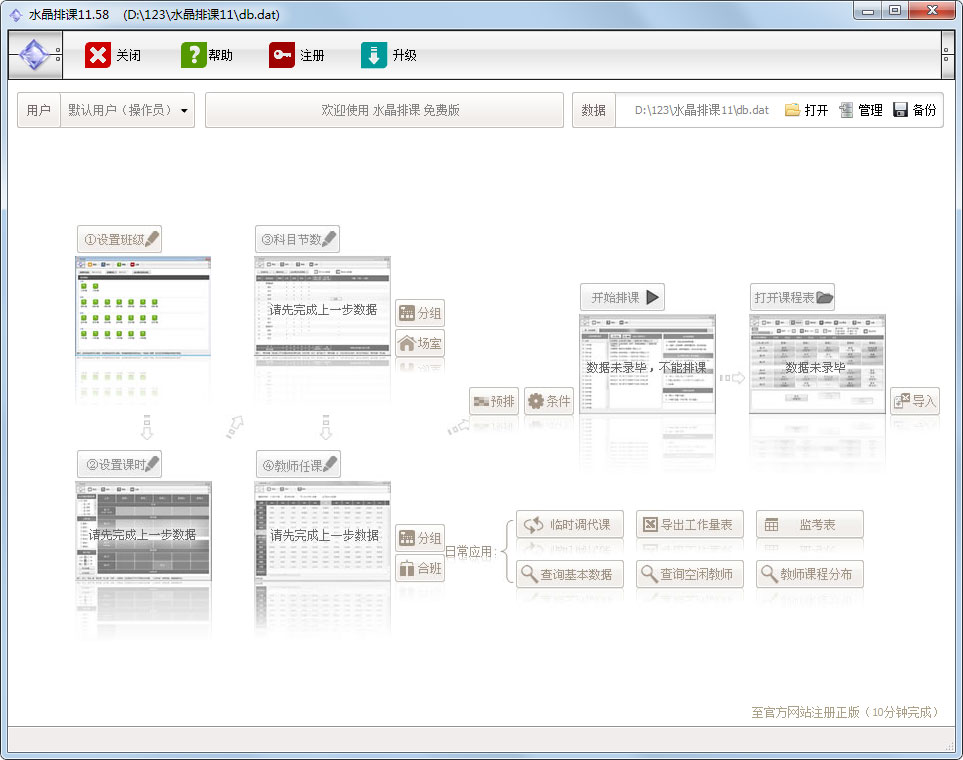Click 开始排课 start scheduling button
The image size is (963, 760).
[x=623, y=297]
